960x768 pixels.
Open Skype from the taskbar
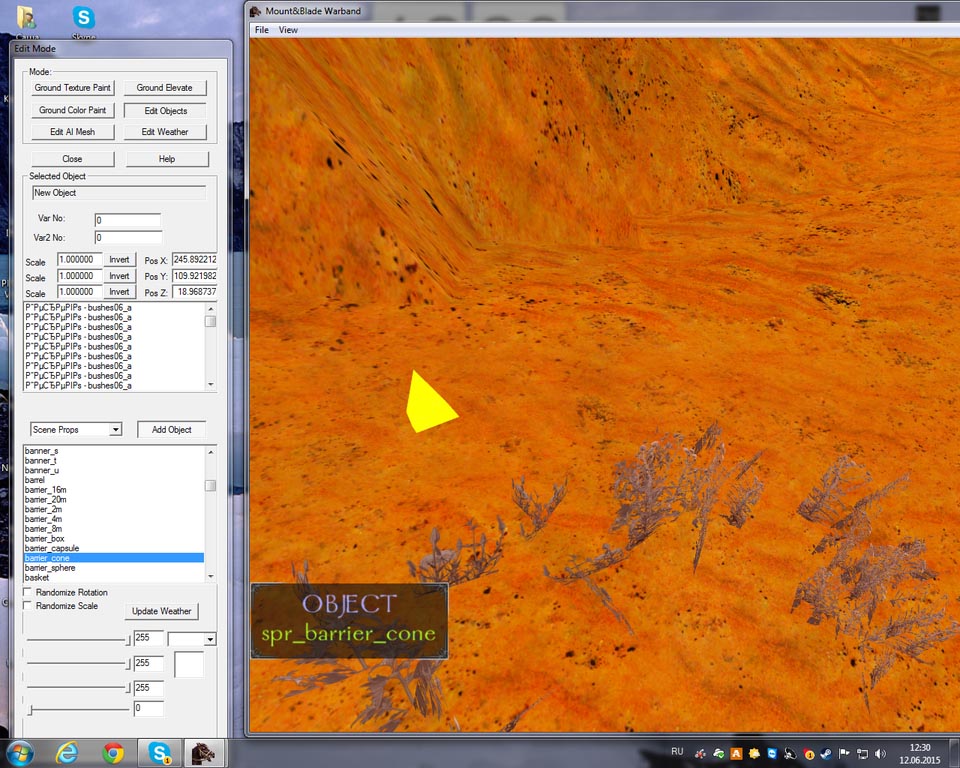(159, 752)
